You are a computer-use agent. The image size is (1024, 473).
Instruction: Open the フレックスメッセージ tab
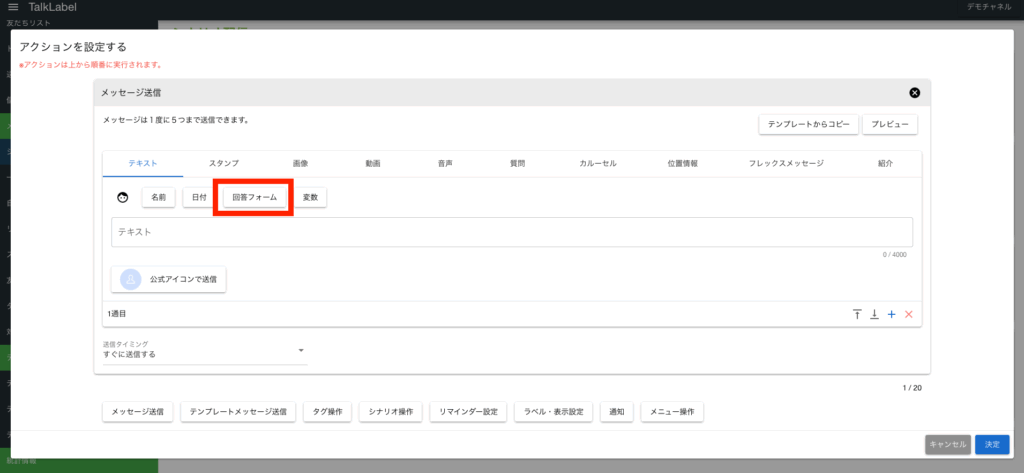(785, 163)
